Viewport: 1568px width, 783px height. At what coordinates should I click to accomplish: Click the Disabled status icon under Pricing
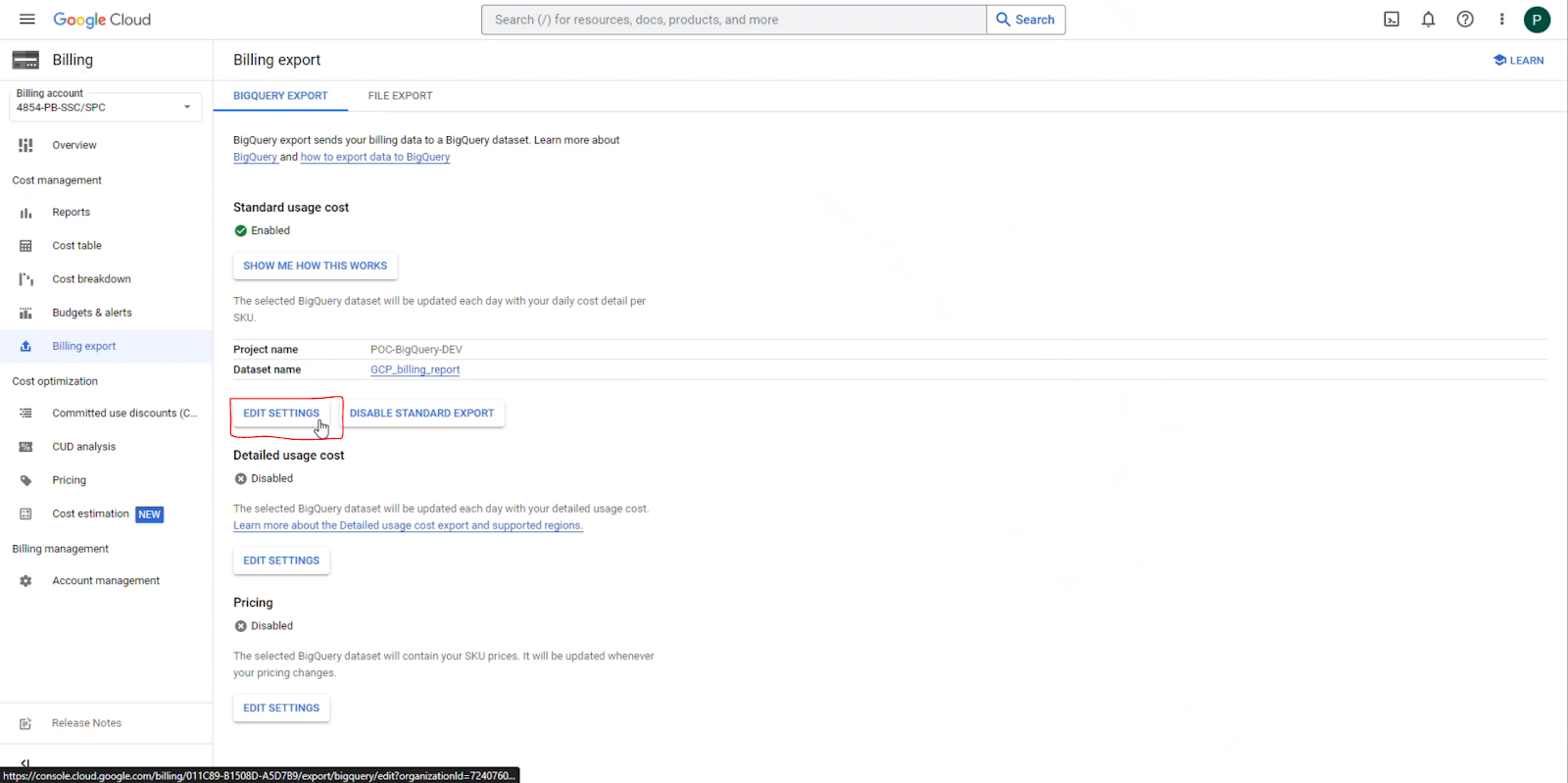[240, 626]
